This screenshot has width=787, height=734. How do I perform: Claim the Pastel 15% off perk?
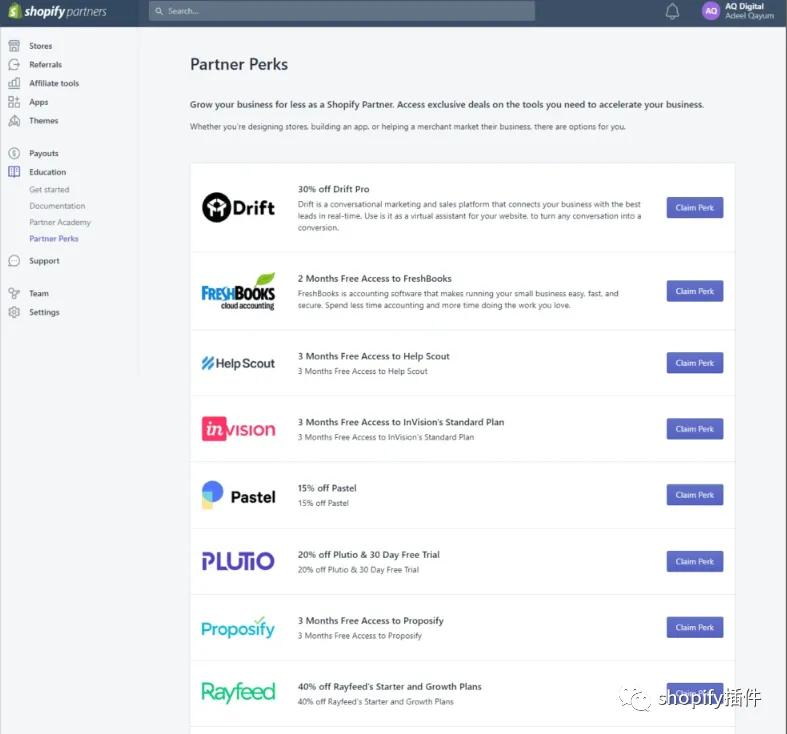695,495
